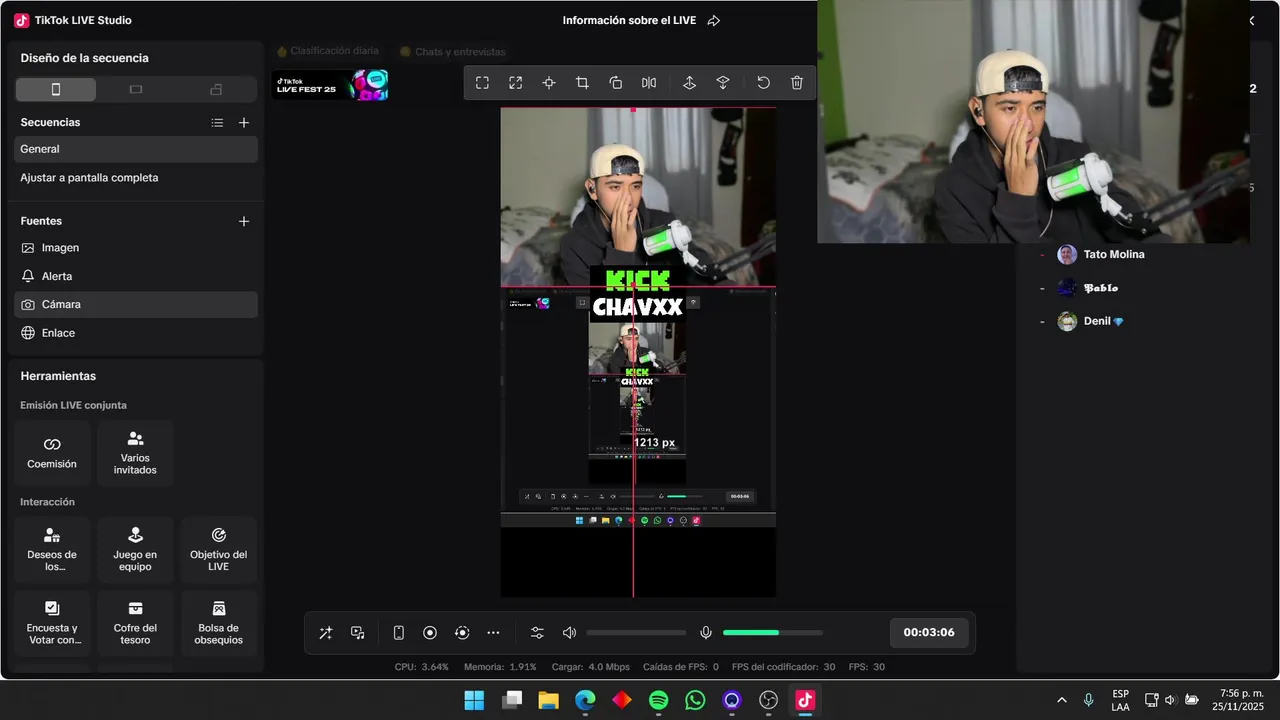Click the TikTok LIVE Fest 25 banner

pos(331,85)
